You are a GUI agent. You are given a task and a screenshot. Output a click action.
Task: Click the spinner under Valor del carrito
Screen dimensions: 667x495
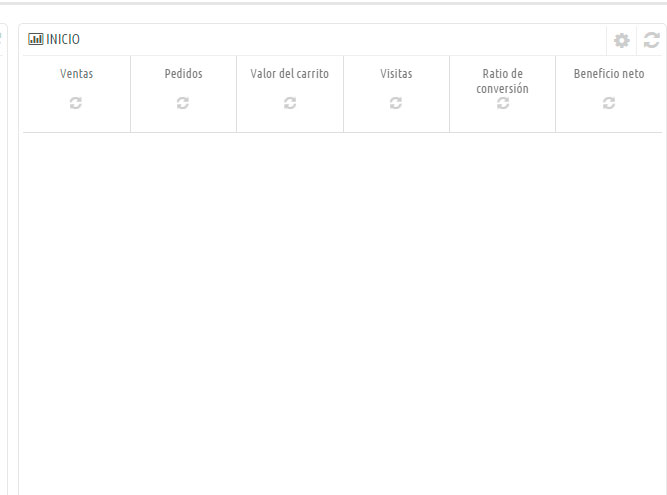tap(290, 103)
